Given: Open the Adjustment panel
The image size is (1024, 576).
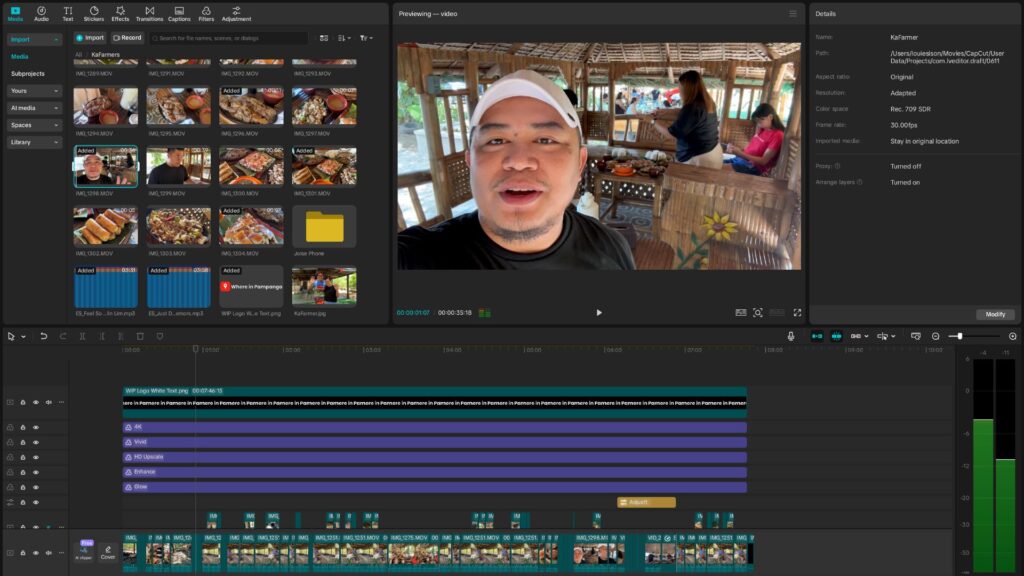Looking at the screenshot, I should pyautogui.click(x=236, y=12).
